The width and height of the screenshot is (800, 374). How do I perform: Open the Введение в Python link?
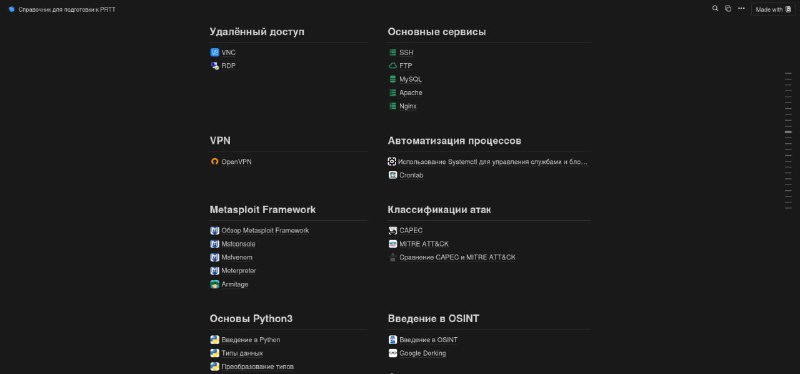pos(251,340)
